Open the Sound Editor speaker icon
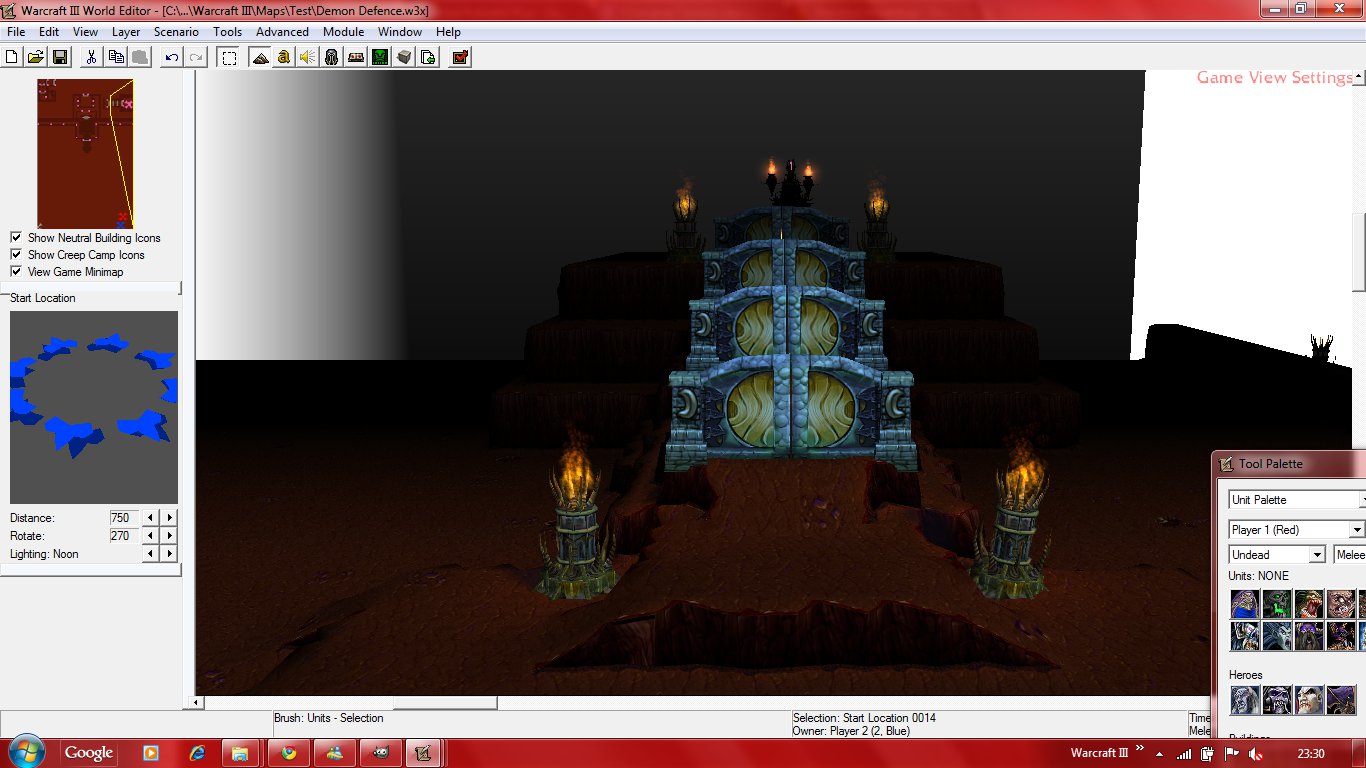 (x=308, y=57)
